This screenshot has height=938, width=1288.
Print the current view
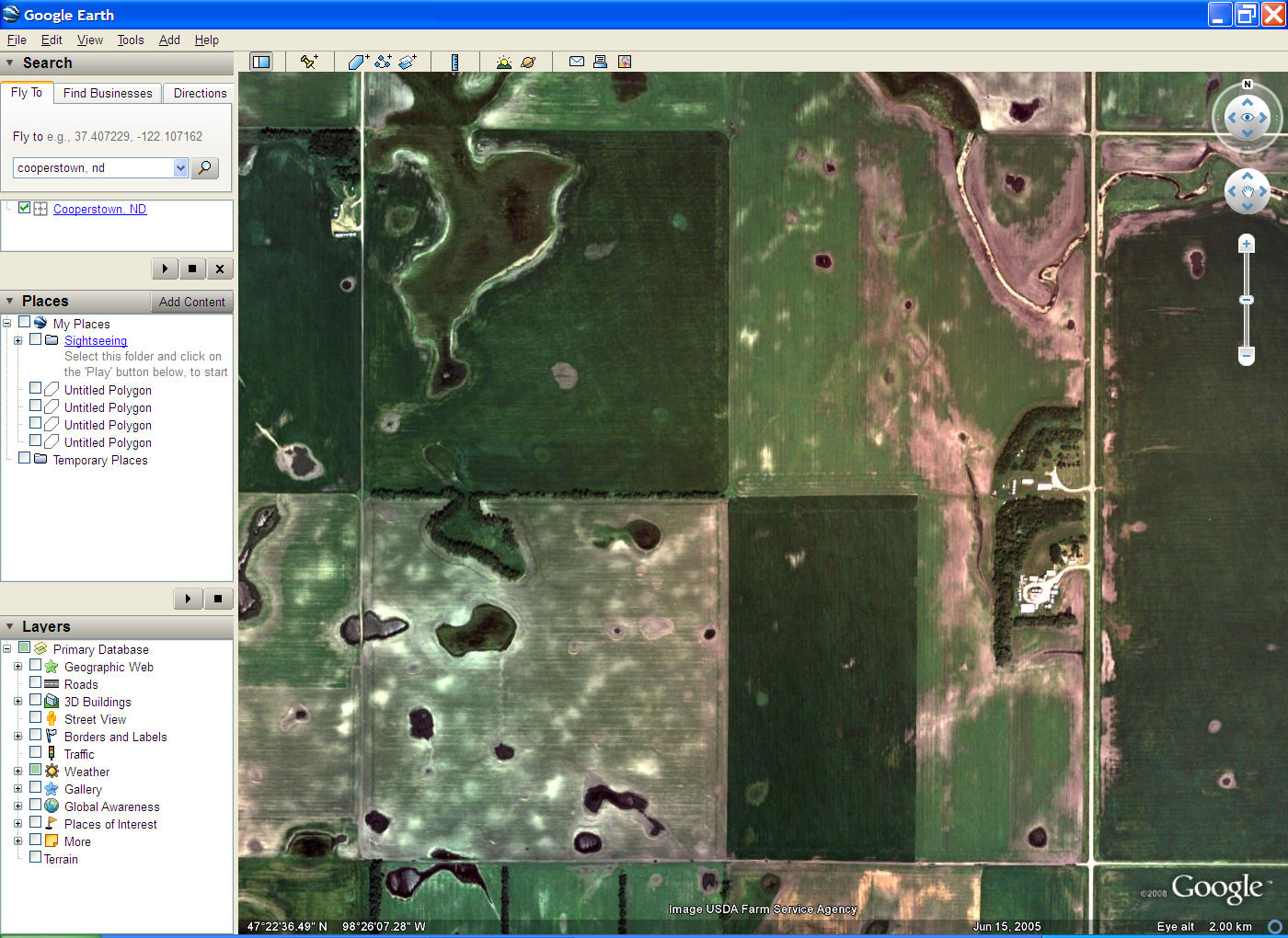pos(600,62)
